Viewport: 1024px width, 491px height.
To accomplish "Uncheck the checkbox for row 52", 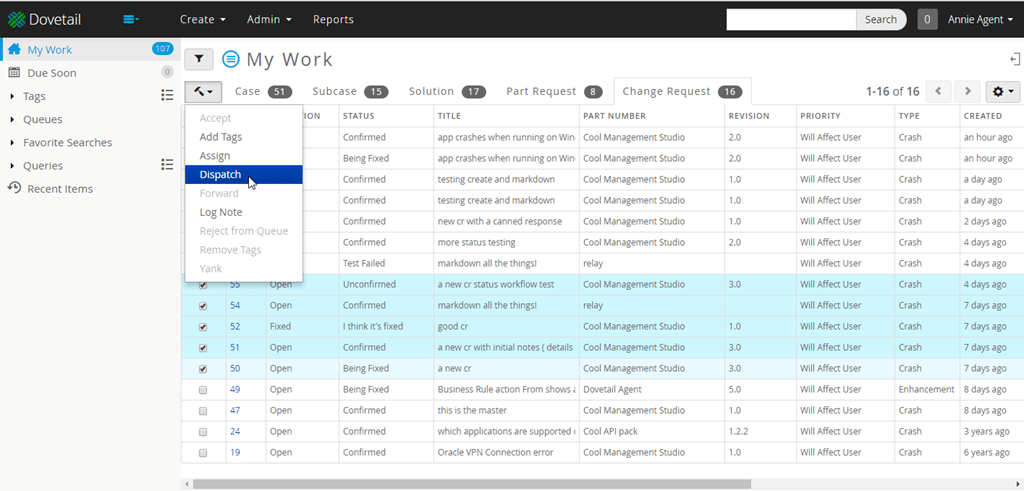I will (202, 326).
